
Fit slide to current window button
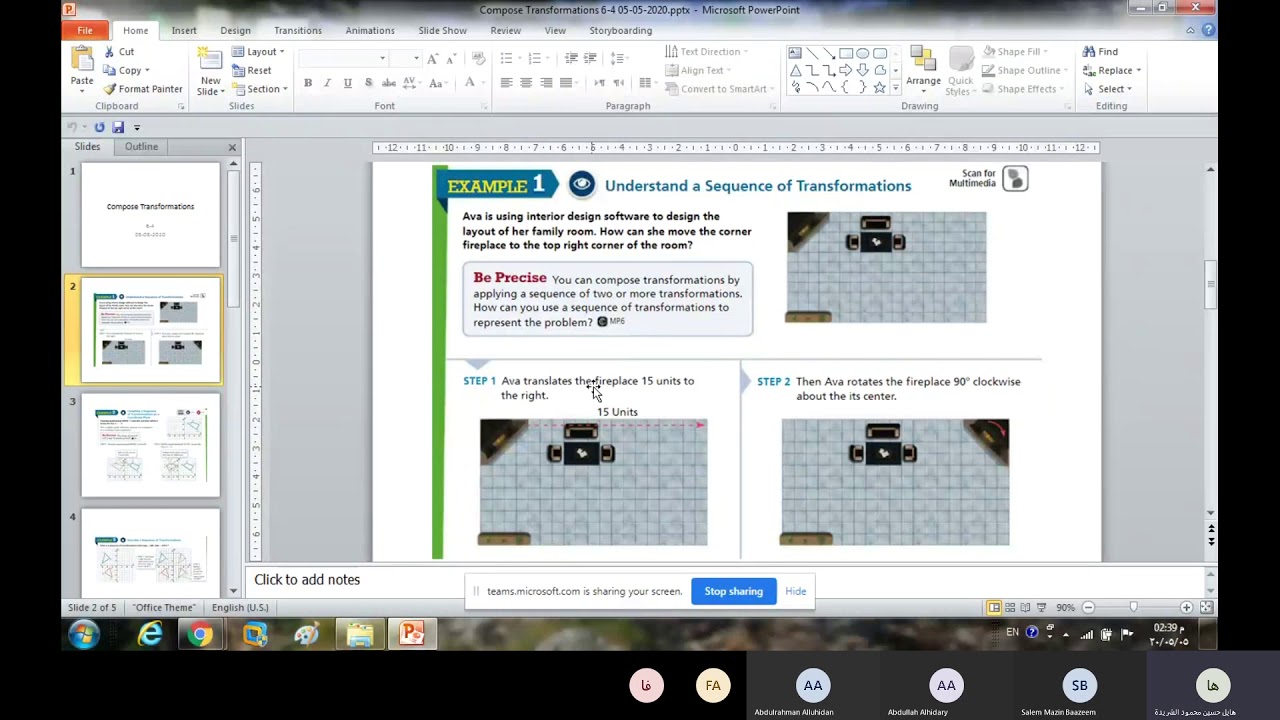pos(1206,607)
